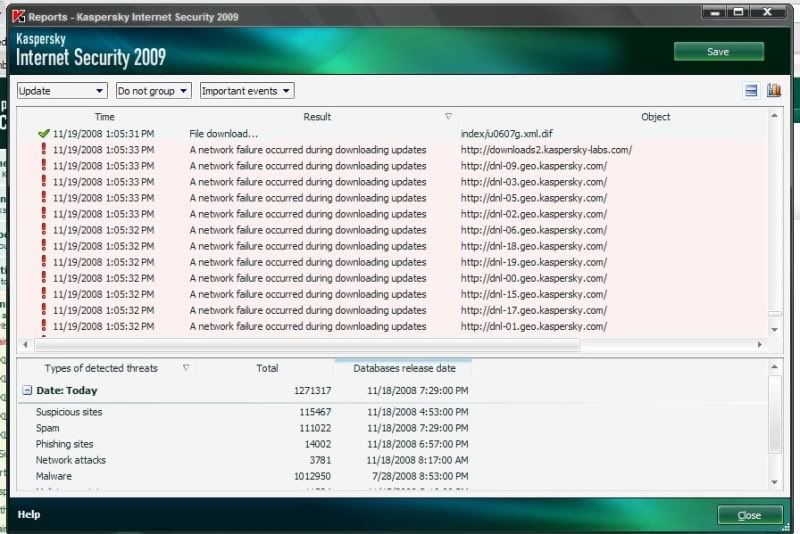Viewport: 800px width, 534px height.
Task: Collapse the Date: Today group
Action: click(27, 391)
